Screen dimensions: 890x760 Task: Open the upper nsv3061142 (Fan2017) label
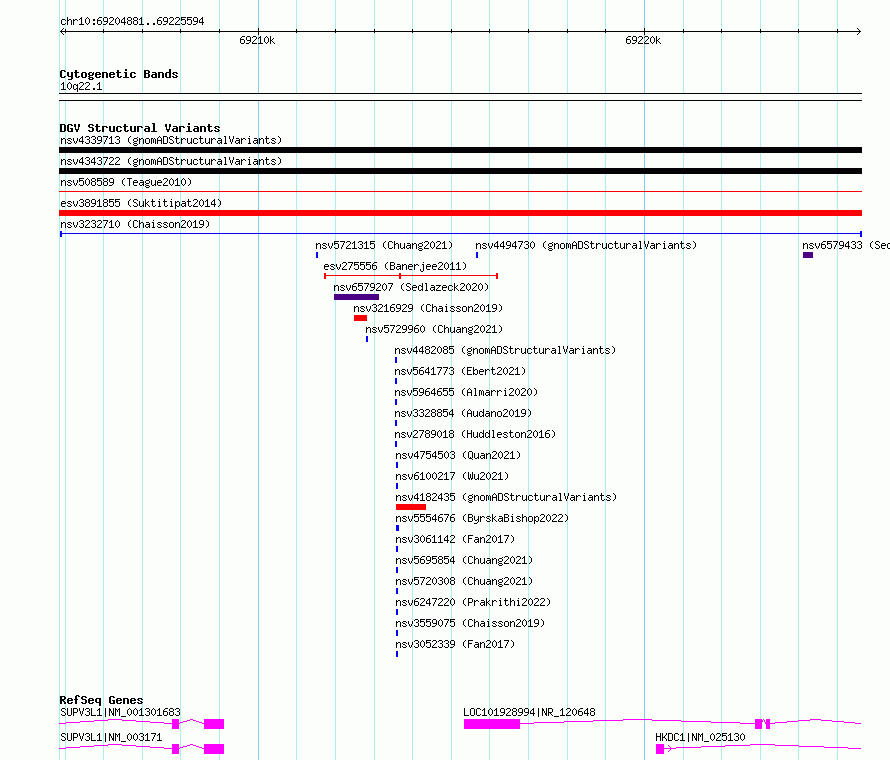click(x=455, y=539)
